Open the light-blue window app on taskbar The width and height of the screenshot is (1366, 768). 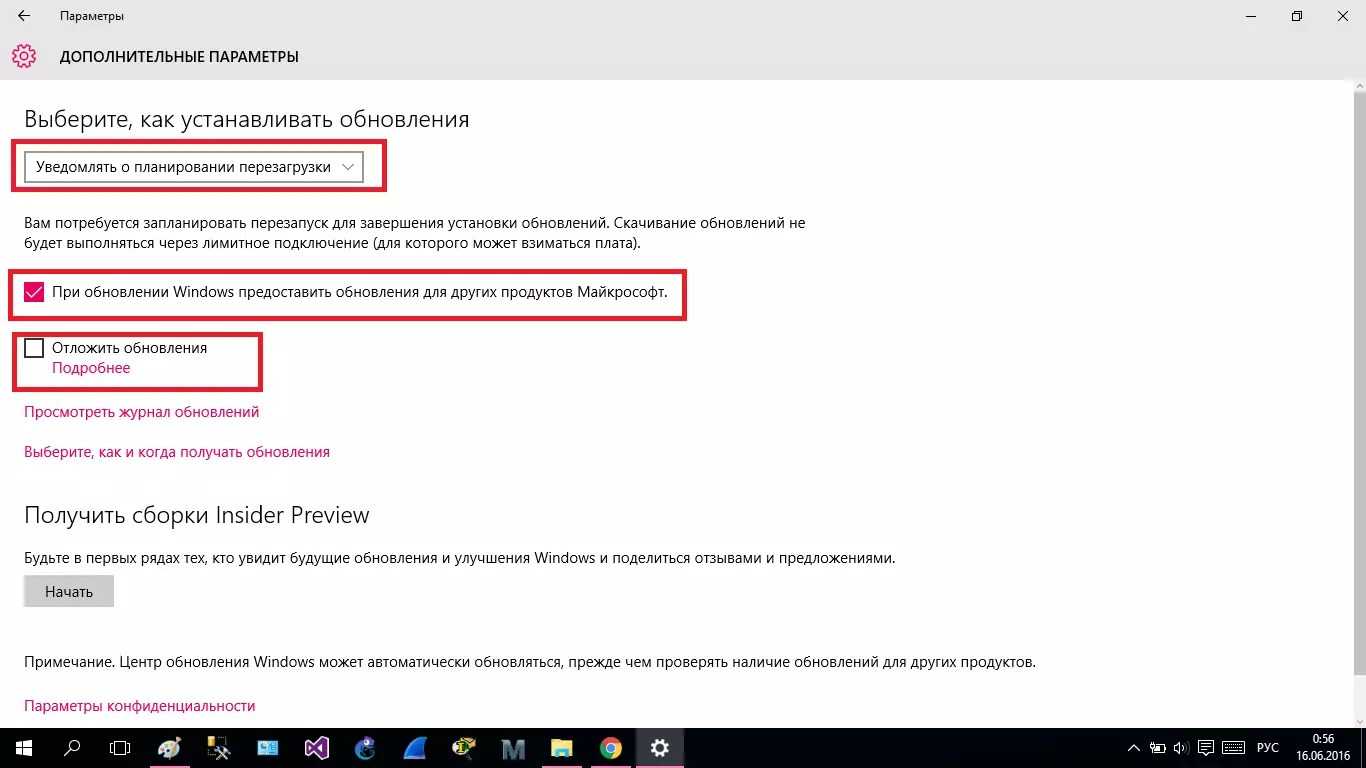click(268, 748)
